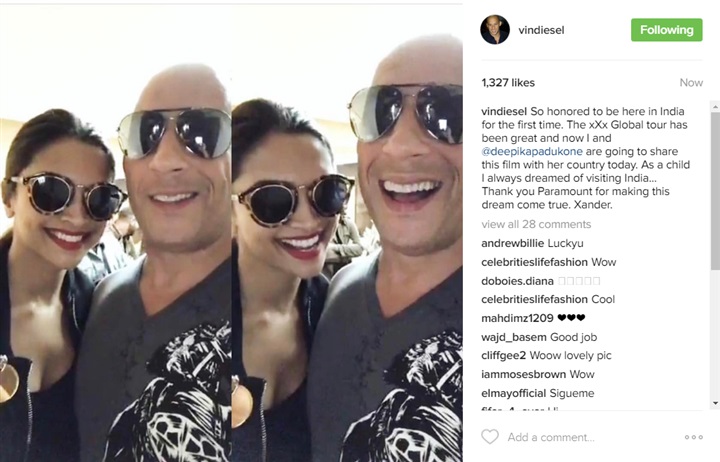This screenshot has width=720, height=462.
Task: Open iammosesbrown commenter profile
Action: click(x=523, y=375)
